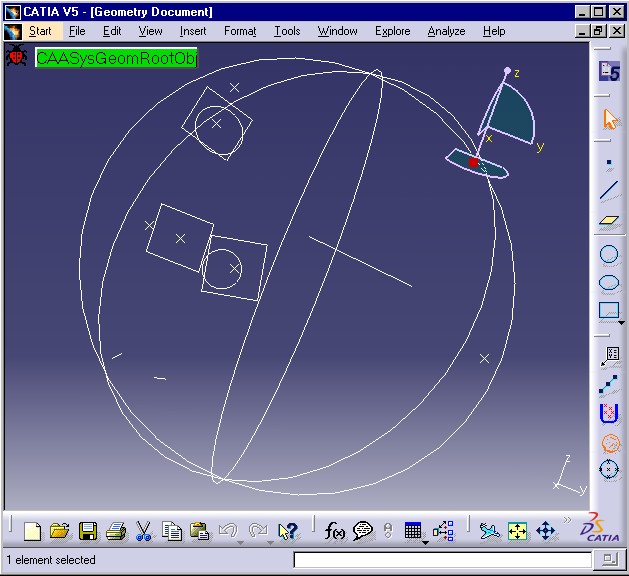This screenshot has width=629, height=576.
Task: Cut selection with scissors icon
Action: point(143,531)
